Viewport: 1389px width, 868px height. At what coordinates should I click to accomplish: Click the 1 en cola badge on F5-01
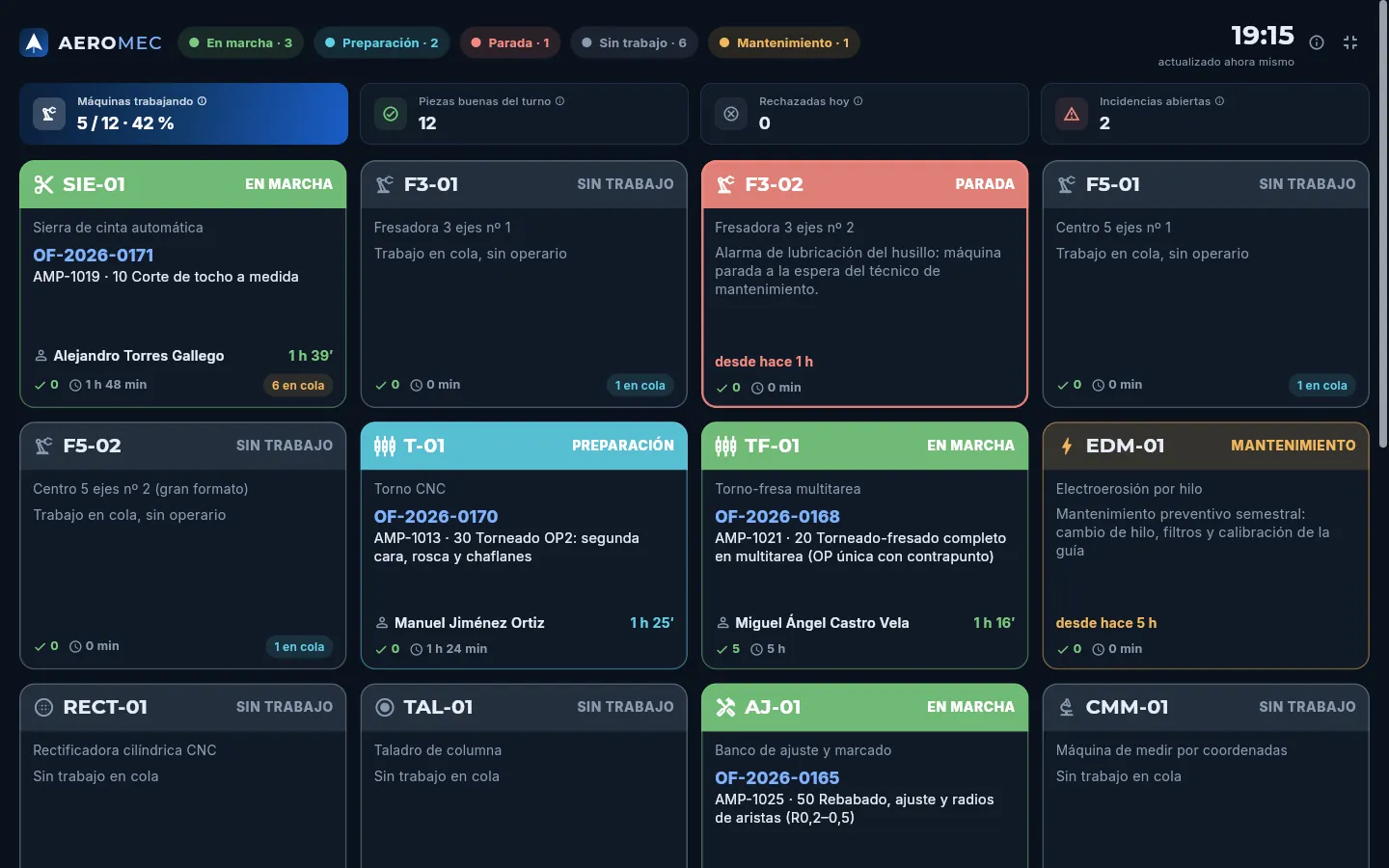coord(1321,386)
